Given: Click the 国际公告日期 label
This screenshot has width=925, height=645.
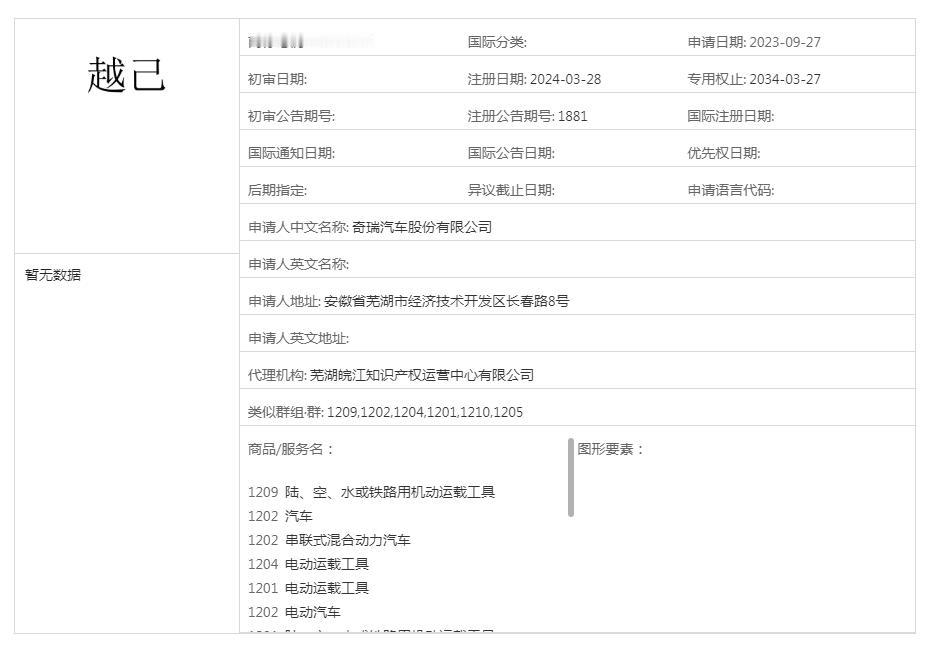Looking at the screenshot, I should (511, 153).
